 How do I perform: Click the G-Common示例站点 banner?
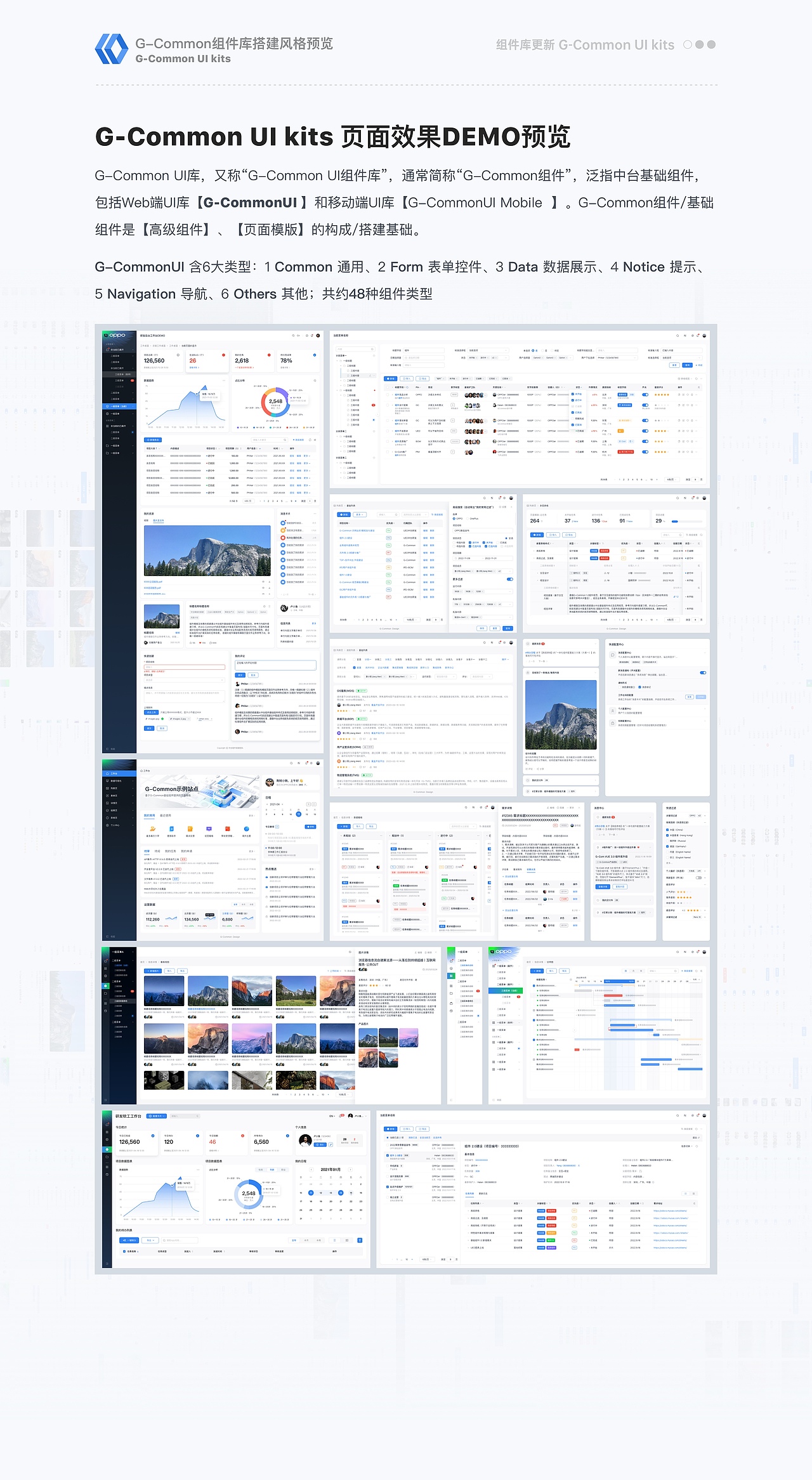coord(199,790)
